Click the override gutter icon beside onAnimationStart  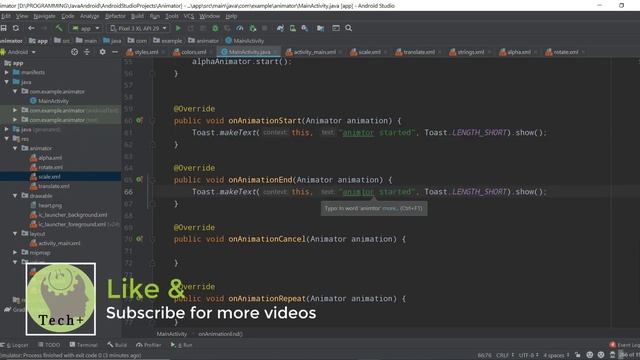point(139,120)
